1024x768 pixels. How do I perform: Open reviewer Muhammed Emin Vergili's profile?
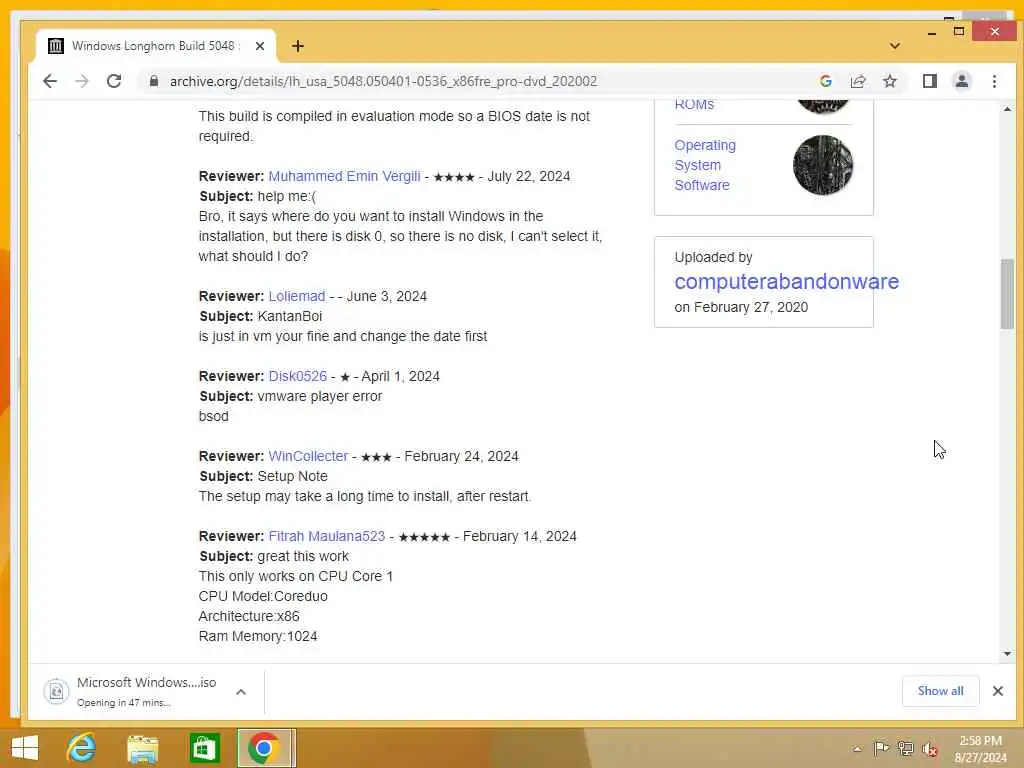(344, 176)
